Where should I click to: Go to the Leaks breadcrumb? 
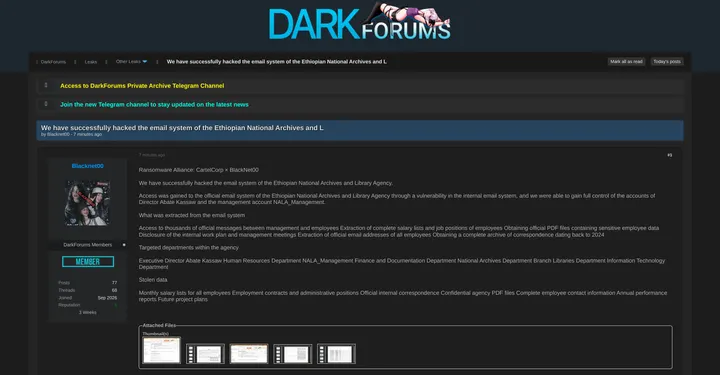click(90, 62)
